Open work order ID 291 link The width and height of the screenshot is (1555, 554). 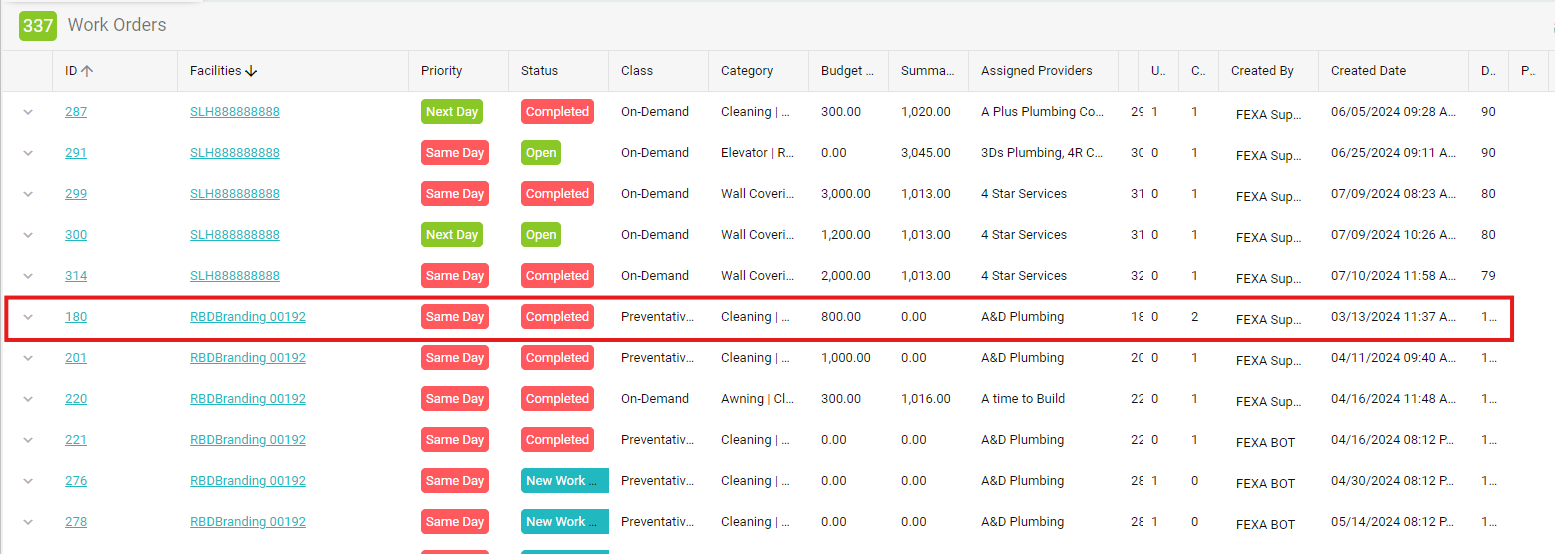tap(76, 153)
